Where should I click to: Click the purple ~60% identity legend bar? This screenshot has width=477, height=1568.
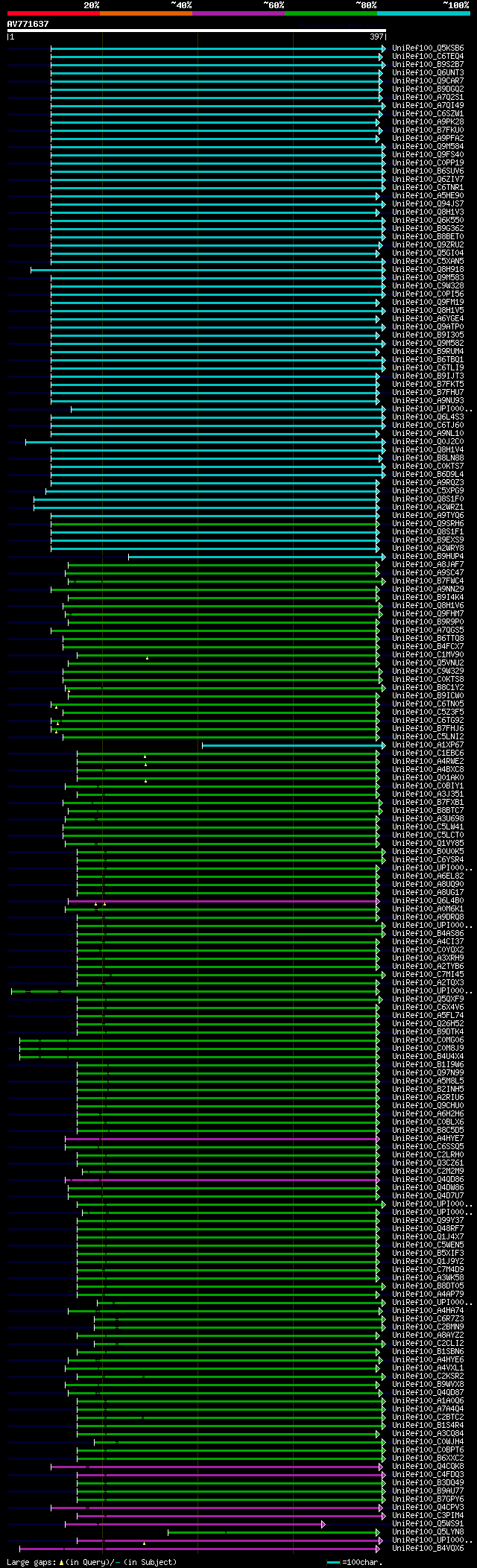pyautogui.click(x=238, y=13)
